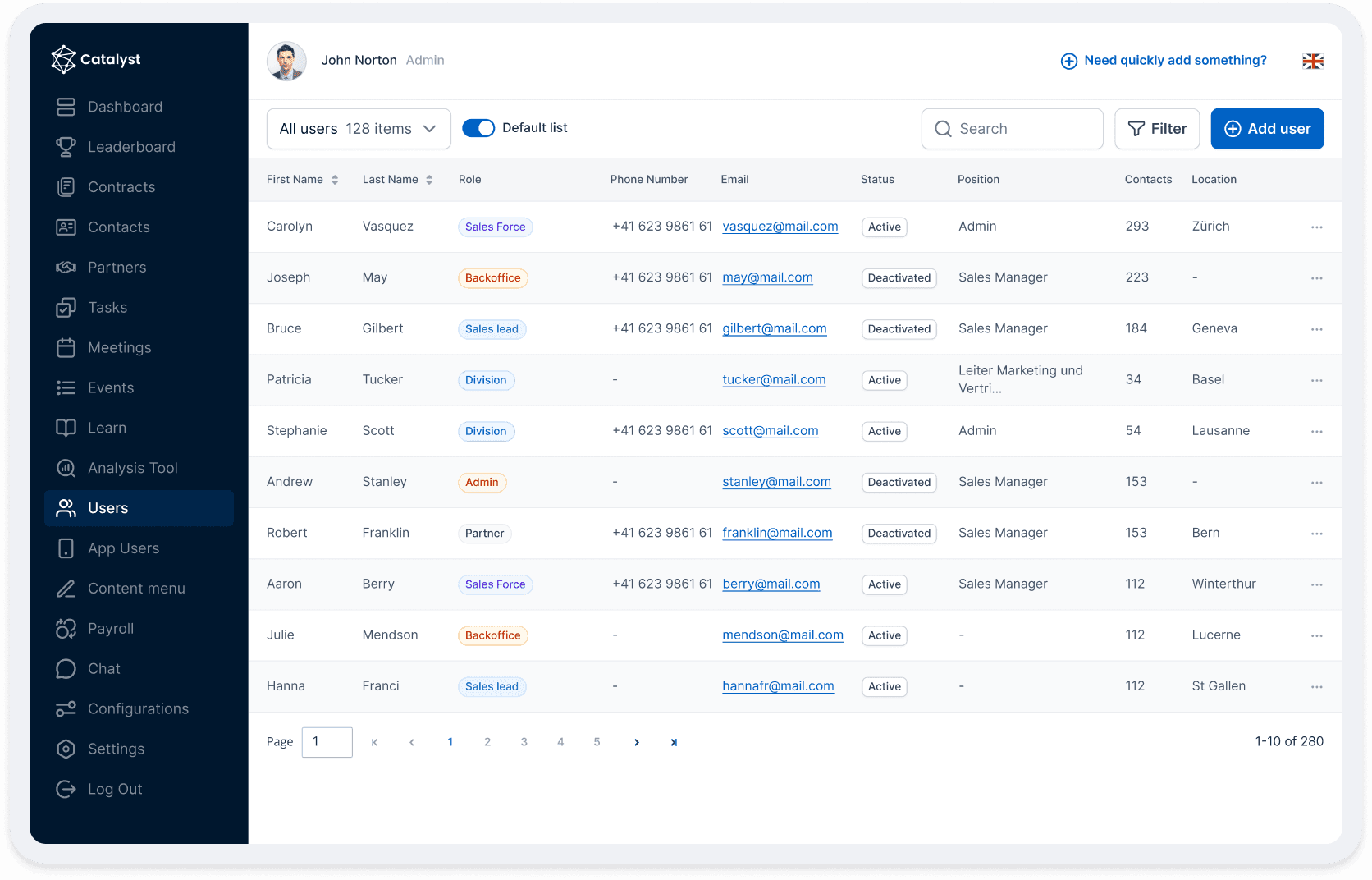Screen dimensions: 1372x880
Task: Open vasquez@mail.com email link
Action: pos(780,227)
